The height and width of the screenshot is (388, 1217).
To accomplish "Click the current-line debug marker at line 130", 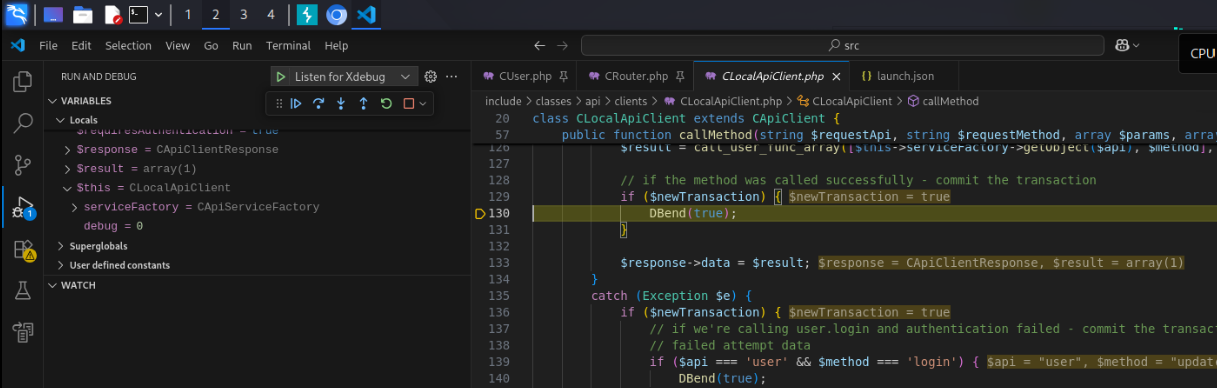I will tap(479, 213).
